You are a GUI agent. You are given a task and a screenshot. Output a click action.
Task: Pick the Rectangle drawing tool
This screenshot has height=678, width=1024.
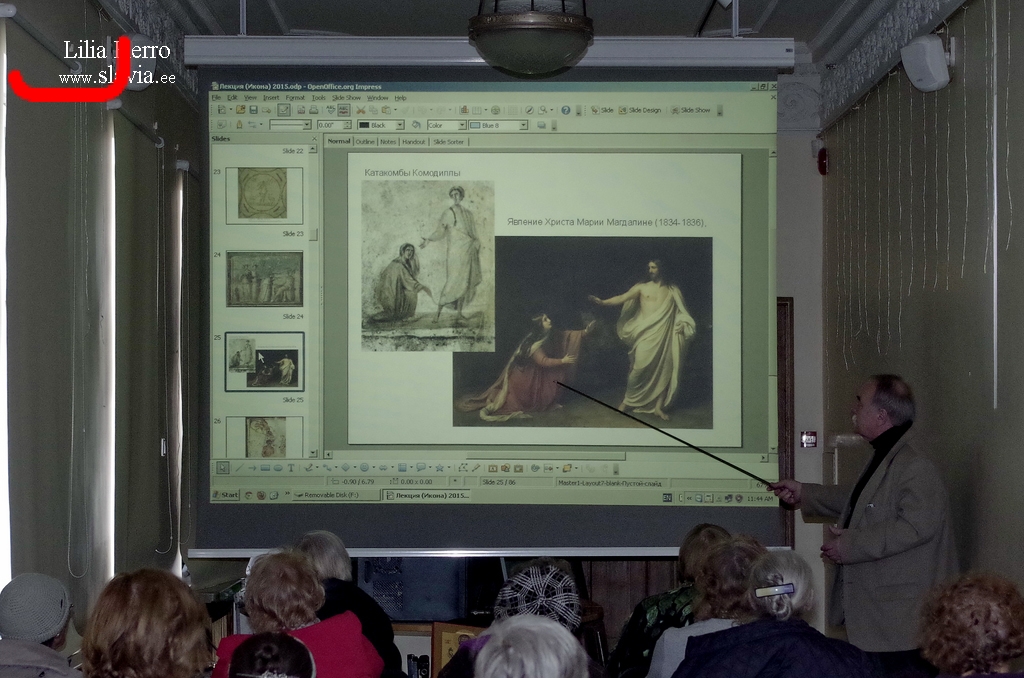pyautogui.click(x=264, y=468)
